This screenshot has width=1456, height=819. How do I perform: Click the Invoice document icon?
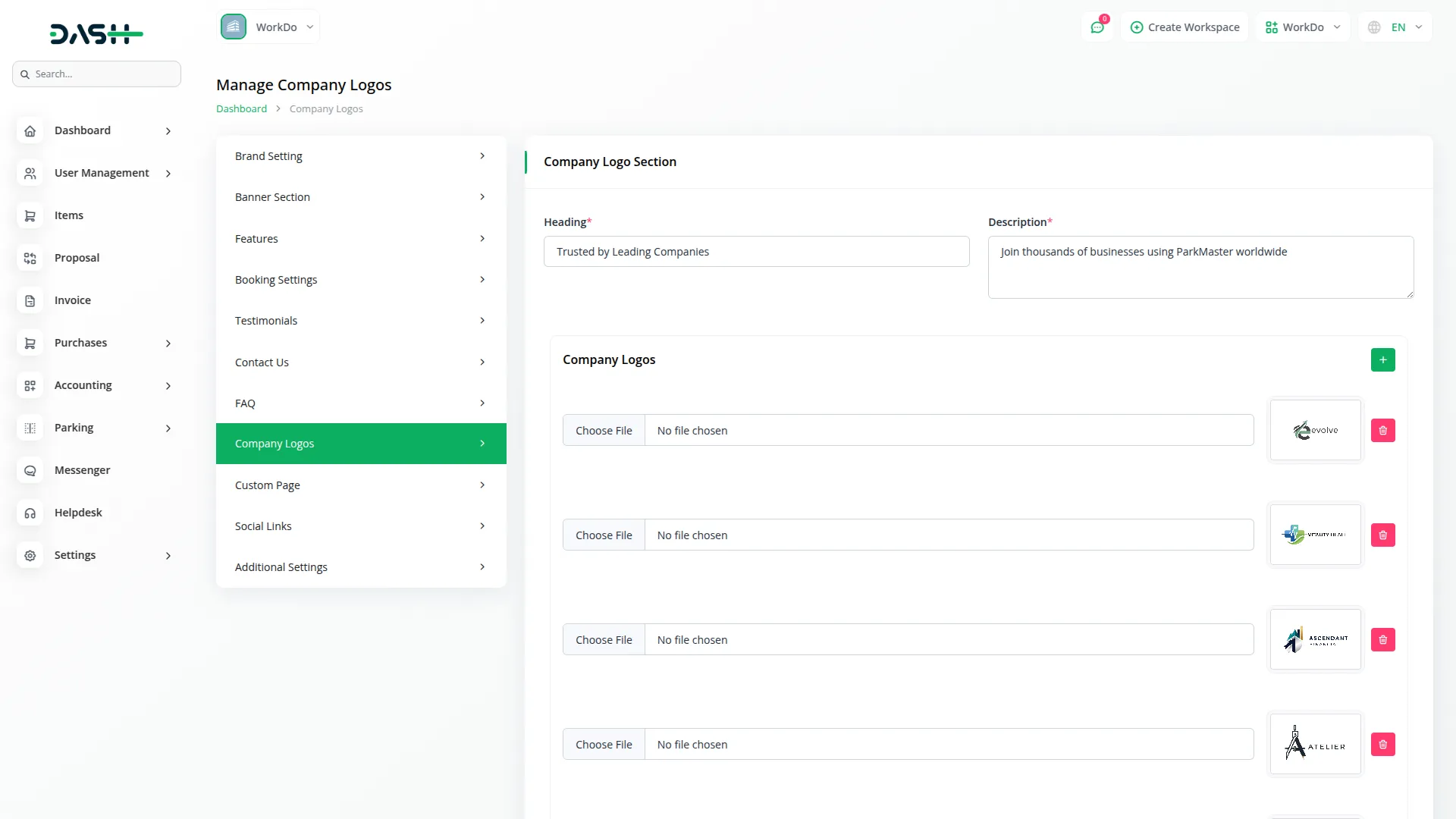click(30, 301)
